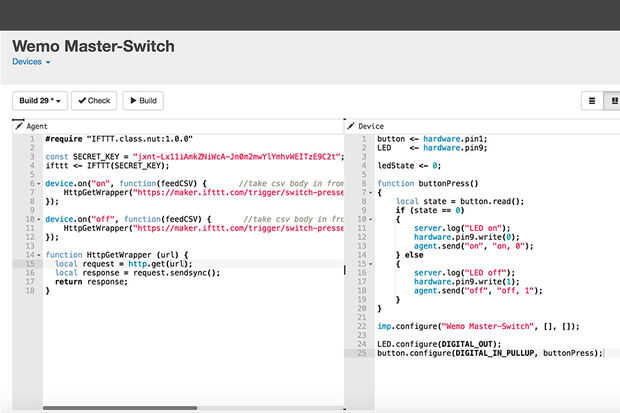Click the if (state == 0) line
Viewport: 620px width, 413px height.
[x=430, y=210]
